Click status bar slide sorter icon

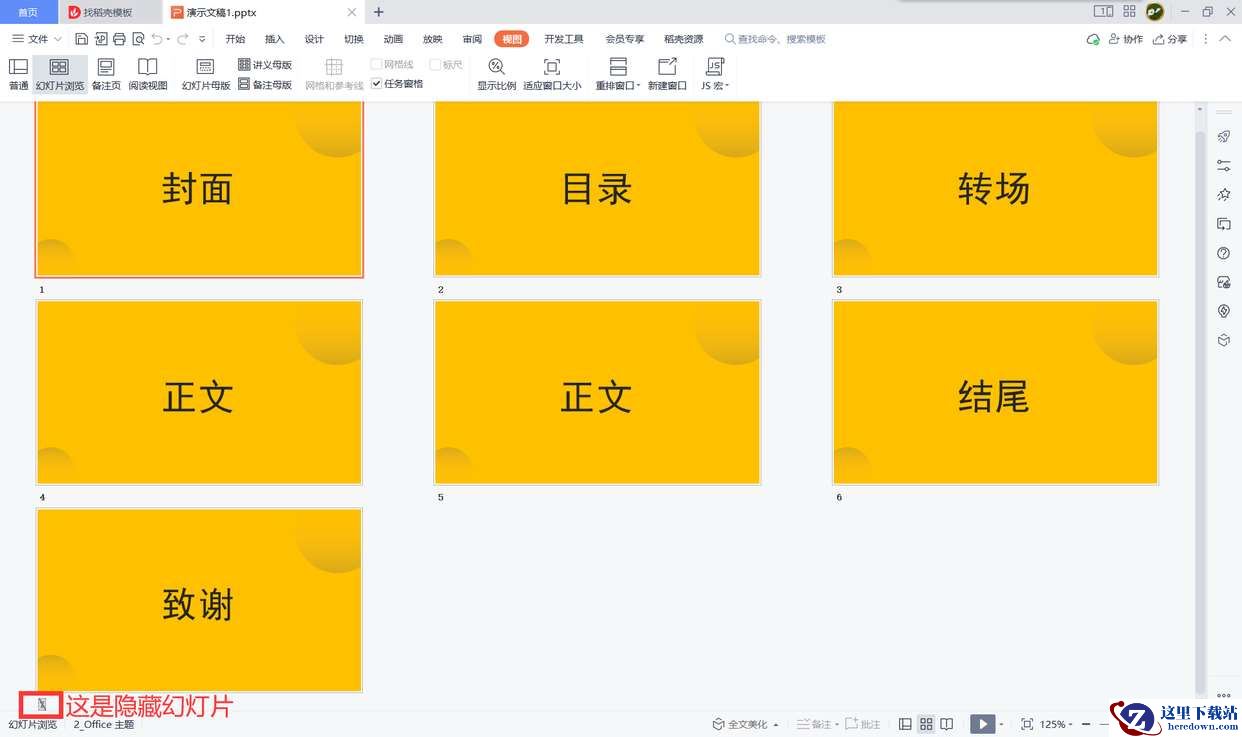926,724
